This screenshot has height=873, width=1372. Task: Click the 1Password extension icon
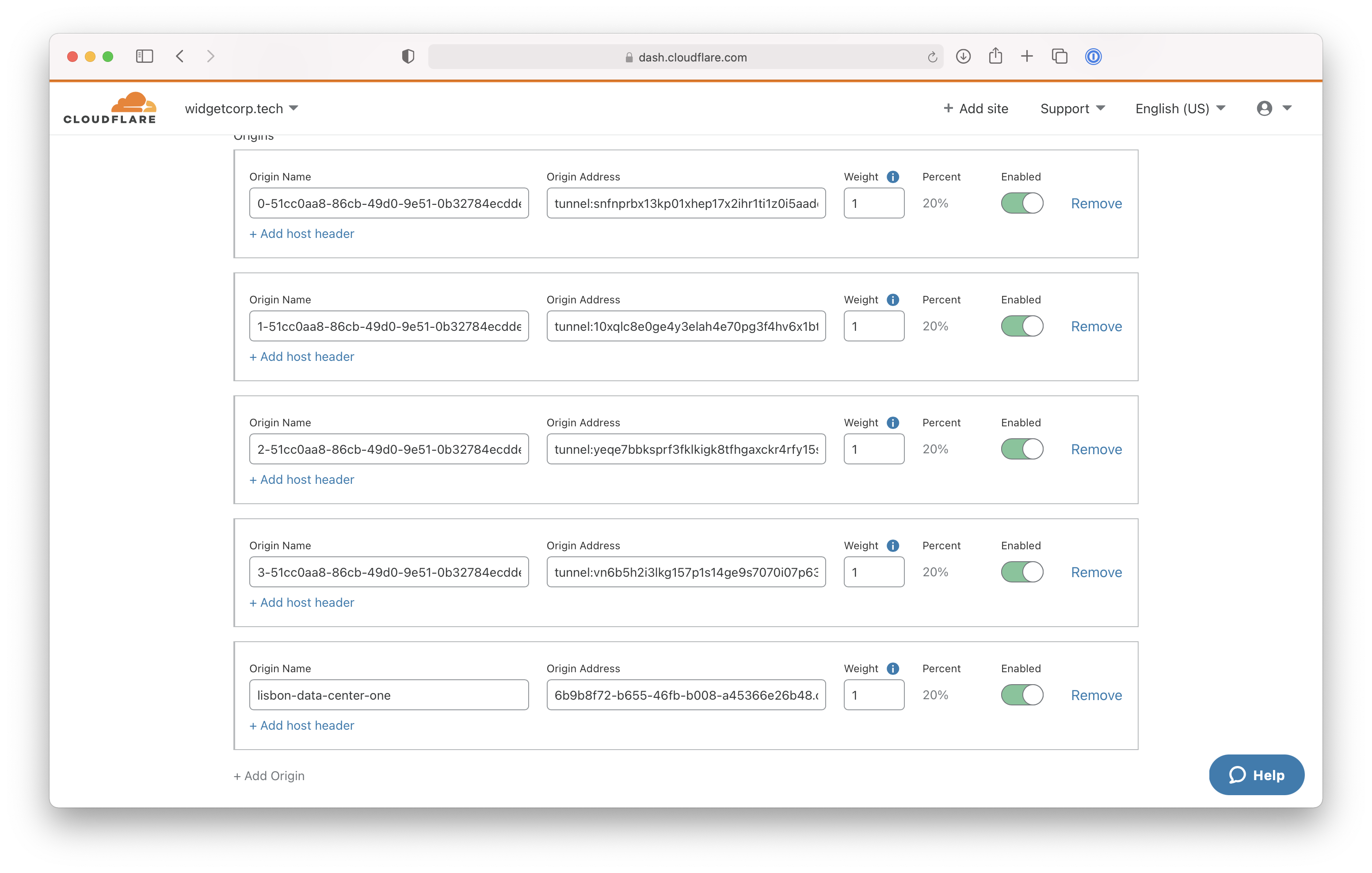click(x=1093, y=57)
